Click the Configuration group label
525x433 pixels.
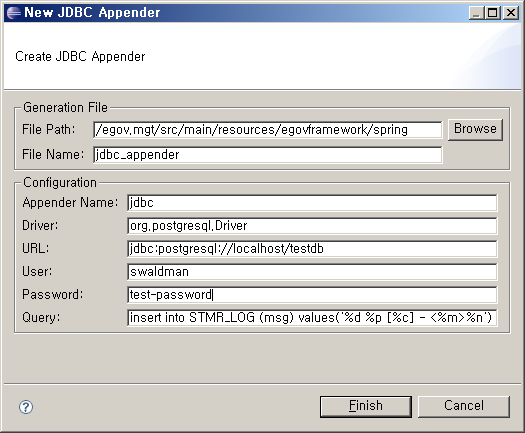(60, 183)
